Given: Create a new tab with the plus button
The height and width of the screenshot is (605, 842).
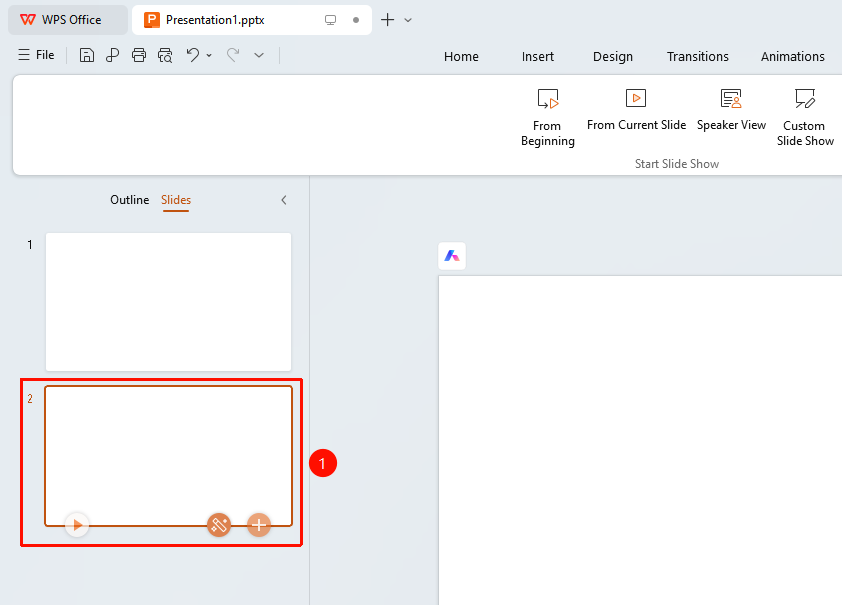Looking at the screenshot, I should click(388, 20).
